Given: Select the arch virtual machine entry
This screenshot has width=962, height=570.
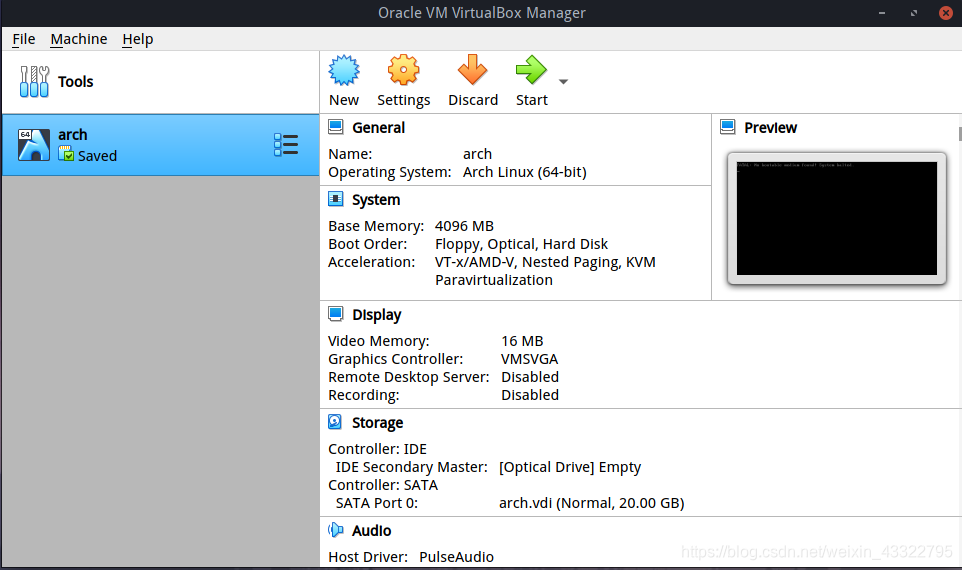Looking at the screenshot, I should click(160, 145).
